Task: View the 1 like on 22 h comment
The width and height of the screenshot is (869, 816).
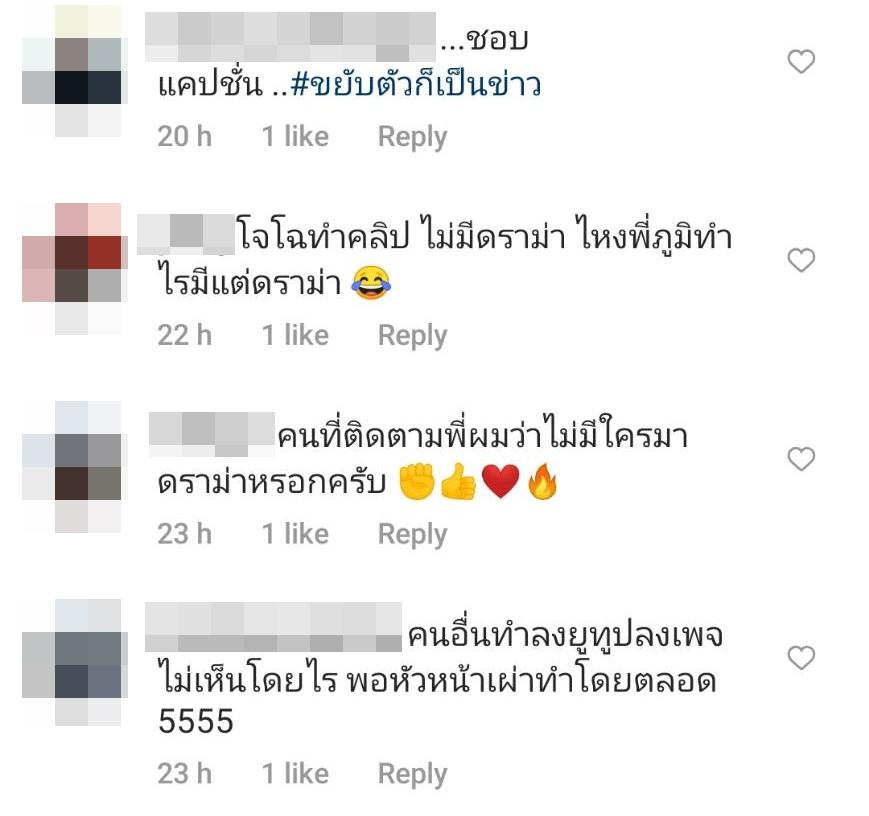Action: [x=295, y=335]
